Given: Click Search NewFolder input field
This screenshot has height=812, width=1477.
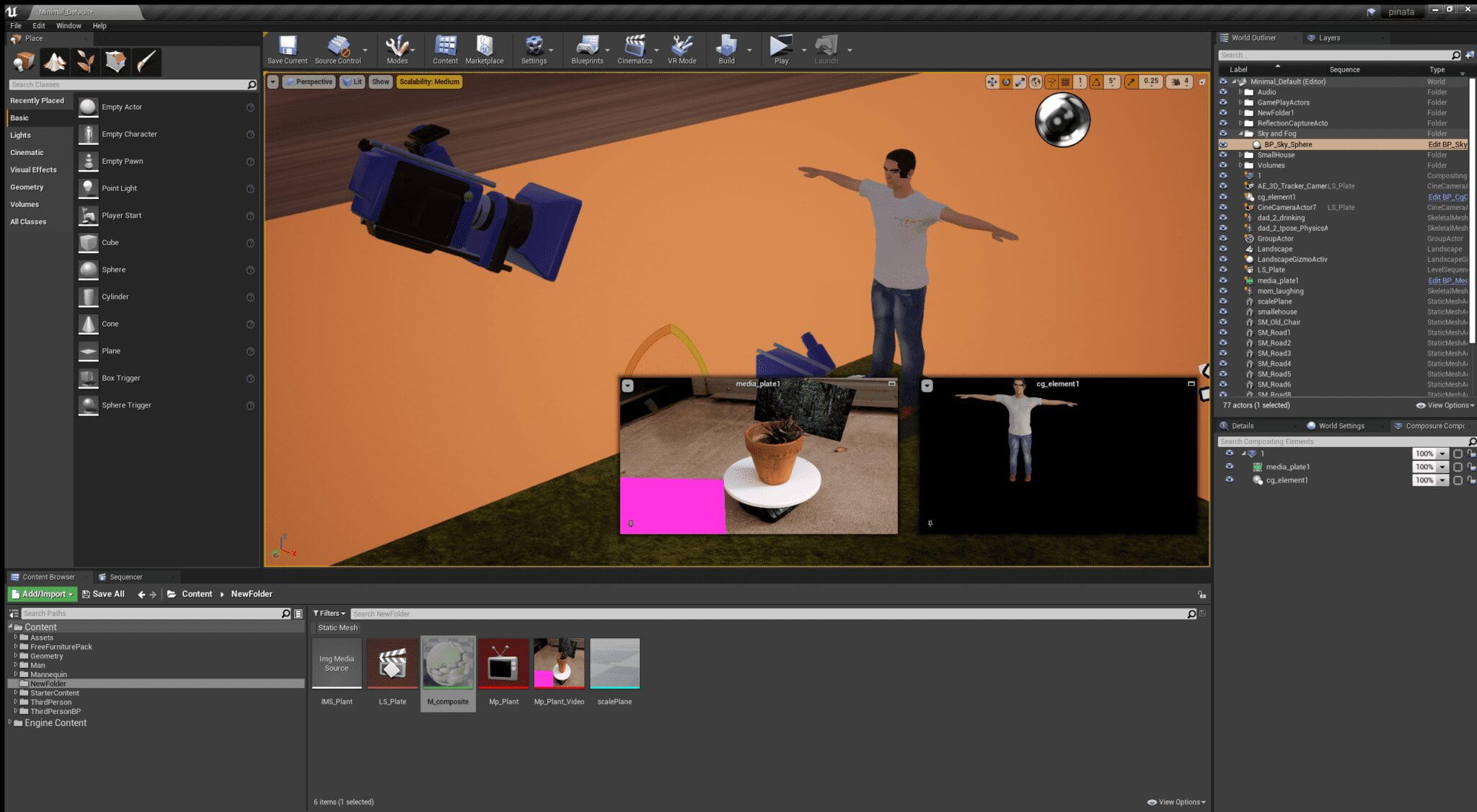Looking at the screenshot, I should click(x=774, y=614).
